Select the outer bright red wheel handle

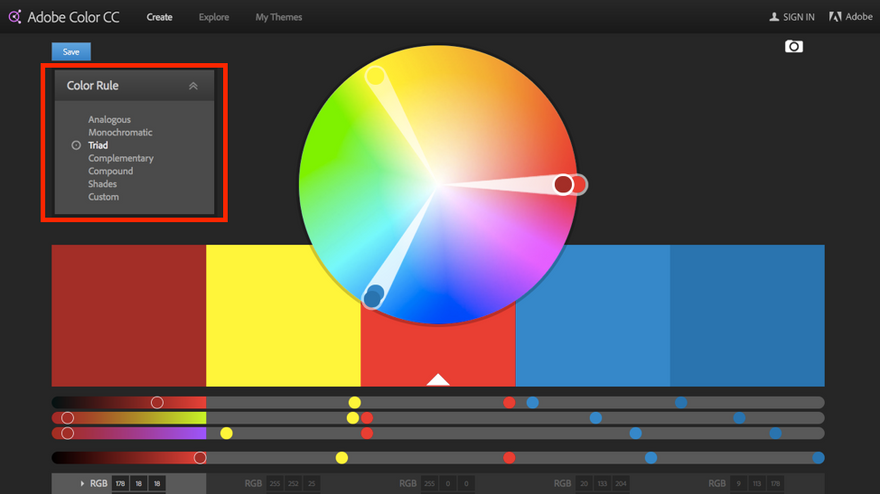pyautogui.click(x=580, y=184)
